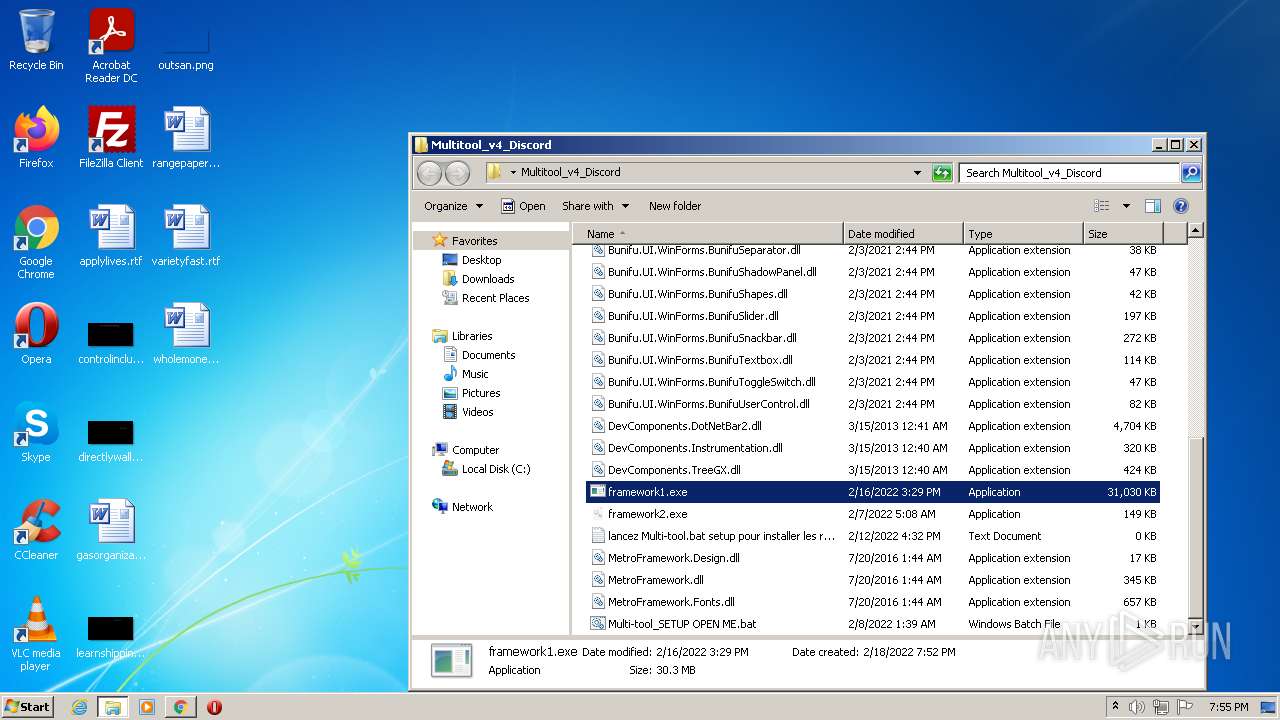Select Libraries in navigation pane

tap(471, 336)
